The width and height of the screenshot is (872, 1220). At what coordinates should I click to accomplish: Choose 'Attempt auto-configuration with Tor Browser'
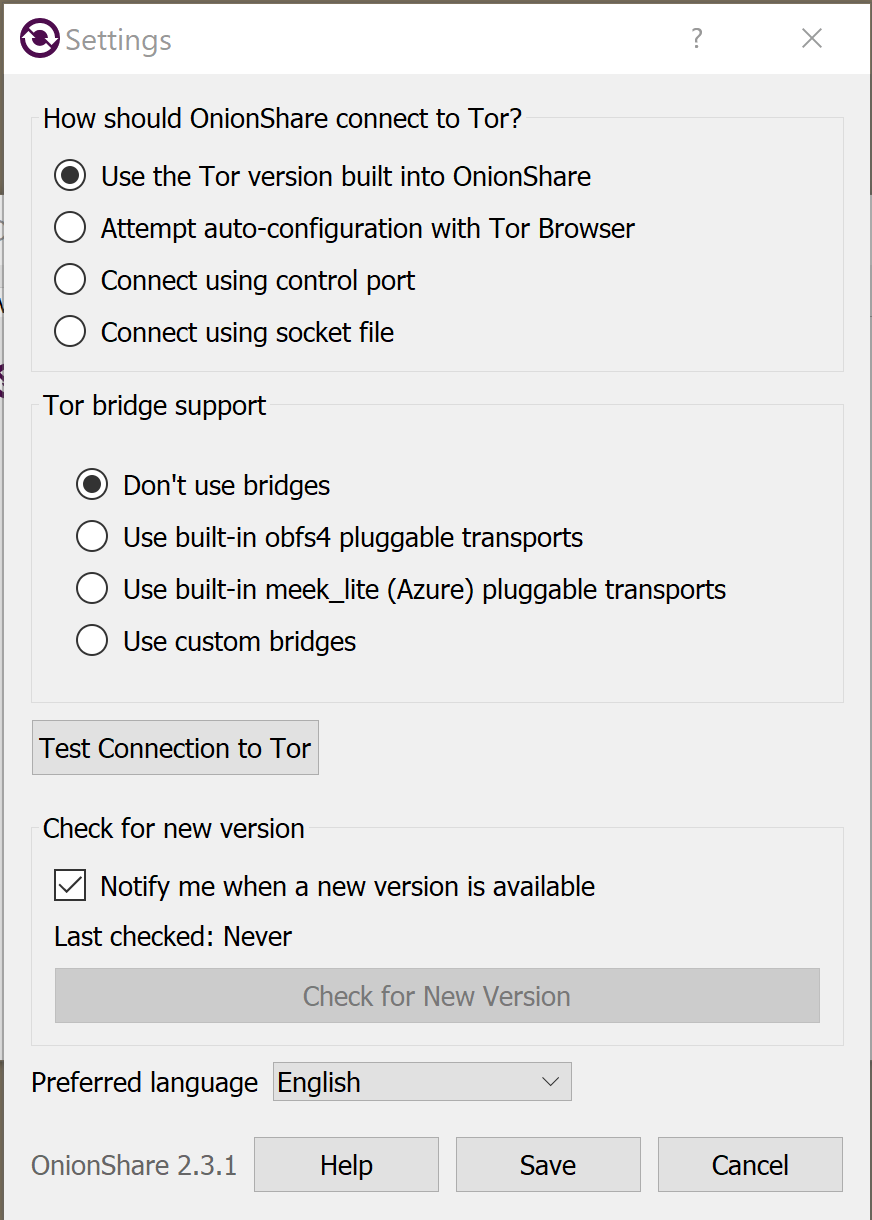pyautogui.click(x=70, y=228)
